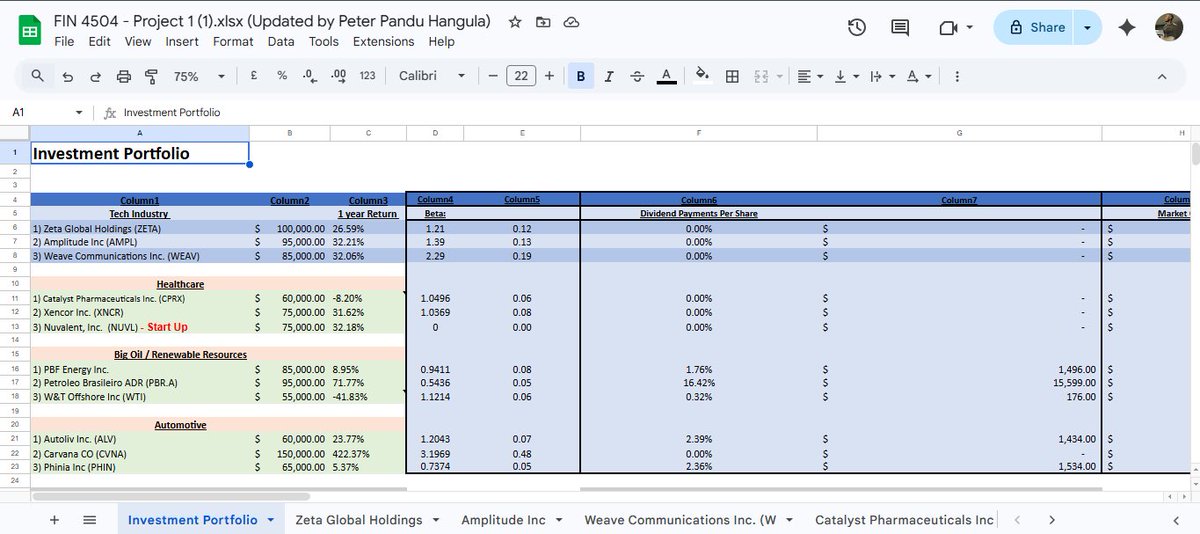Rename the document title
The image size is (1200, 534).
coord(272,21)
